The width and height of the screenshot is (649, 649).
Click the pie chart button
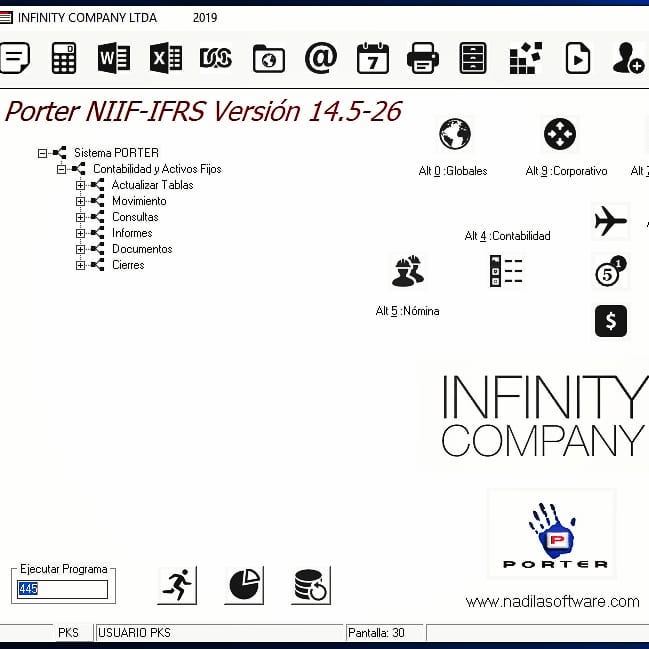point(244,585)
